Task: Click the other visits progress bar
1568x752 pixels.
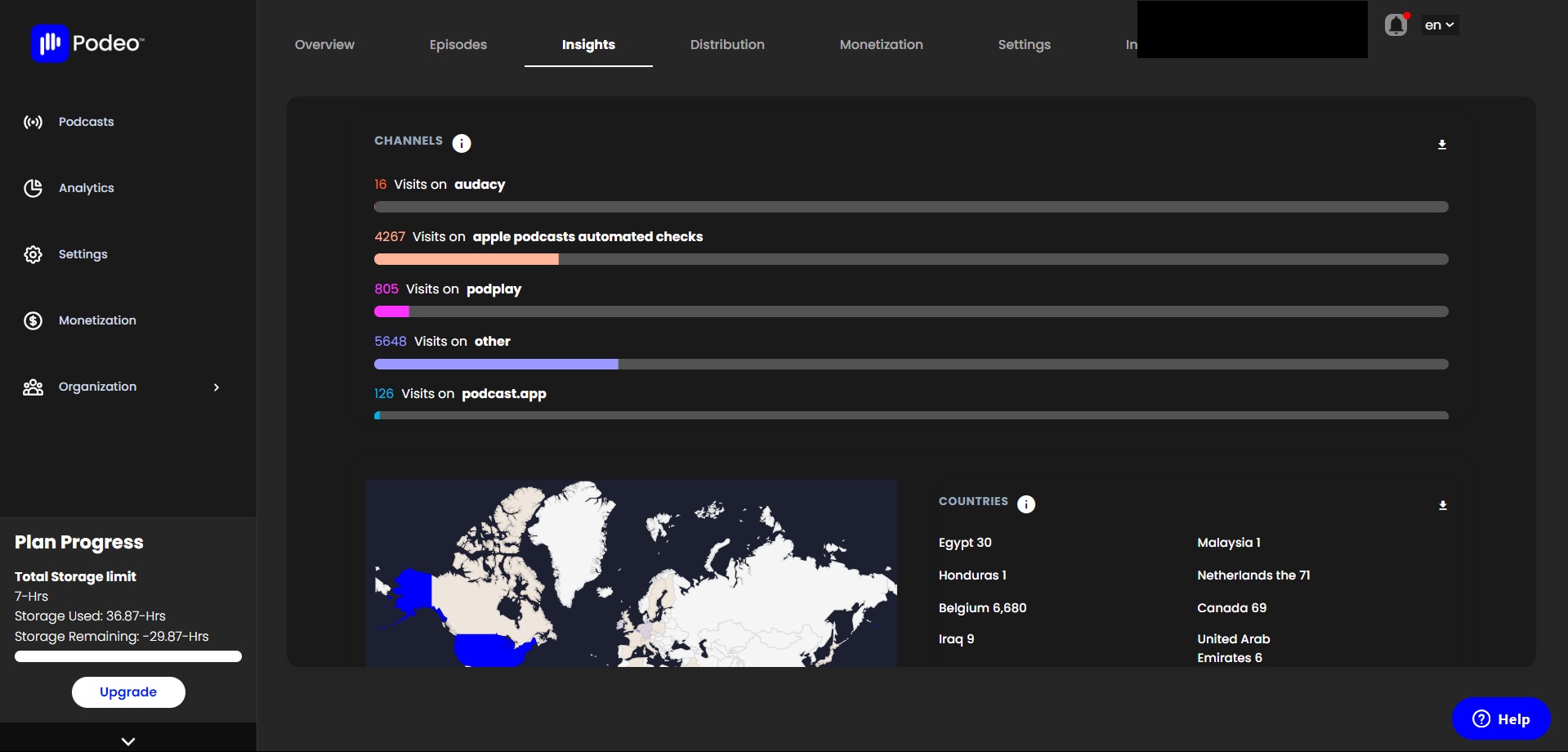Action: tap(911, 364)
